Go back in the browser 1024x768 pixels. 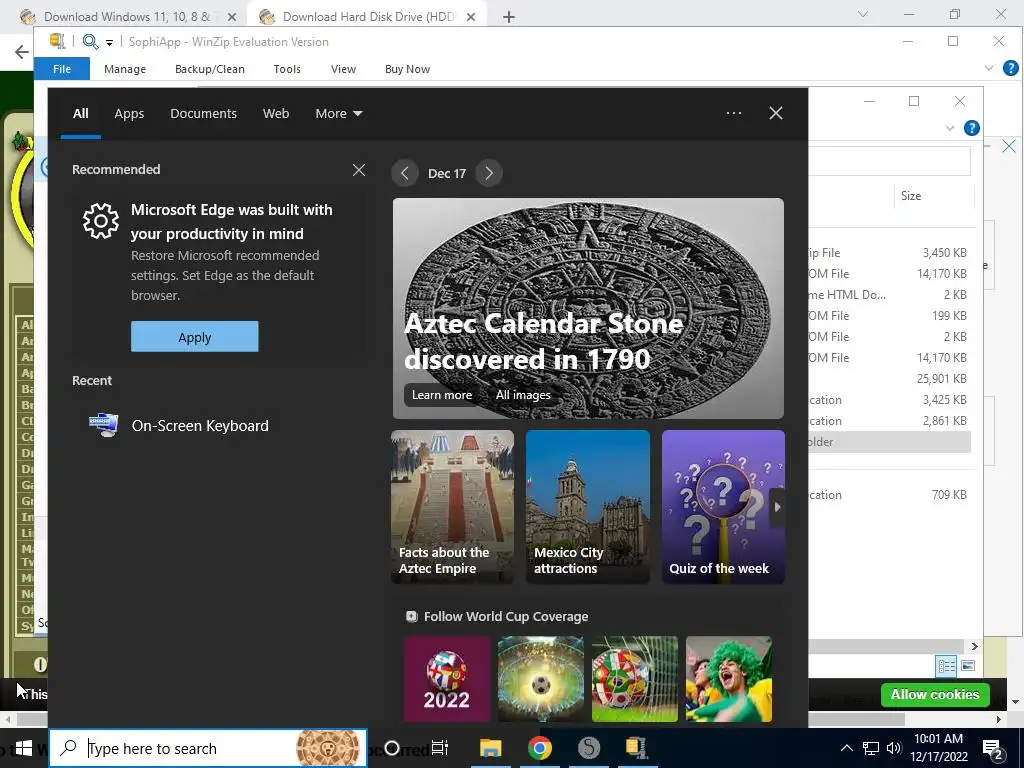pyautogui.click(x=22, y=52)
